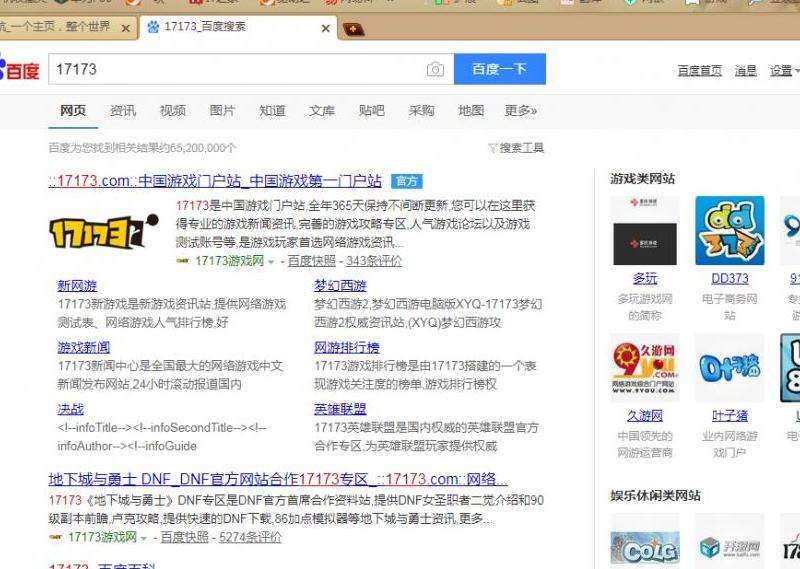Click the 久游网 9you logo
The image size is (800, 569).
(x=645, y=368)
